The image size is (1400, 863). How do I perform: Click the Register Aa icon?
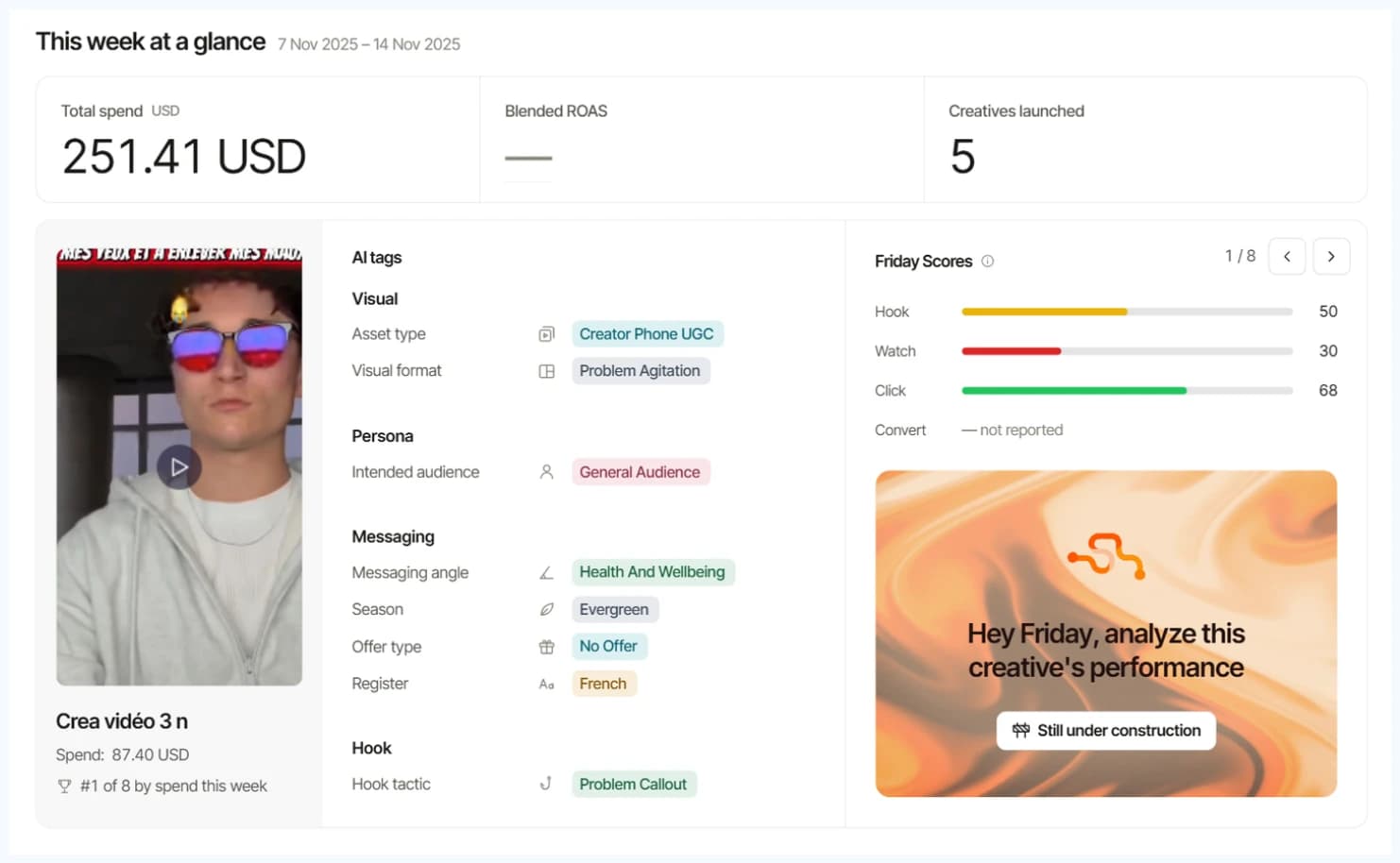(546, 684)
